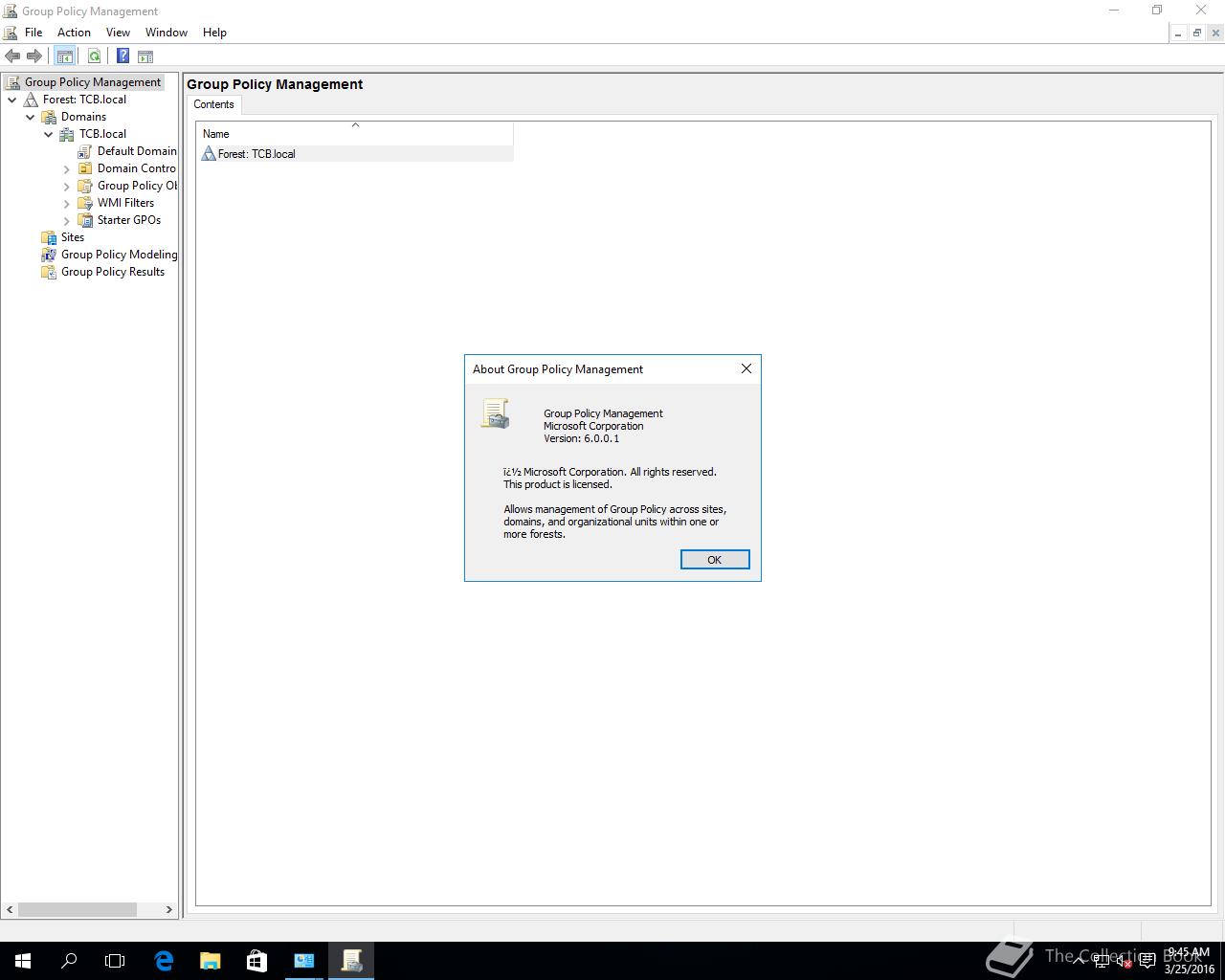
Task: Click the scroll icon in About dialog
Action: tap(495, 413)
